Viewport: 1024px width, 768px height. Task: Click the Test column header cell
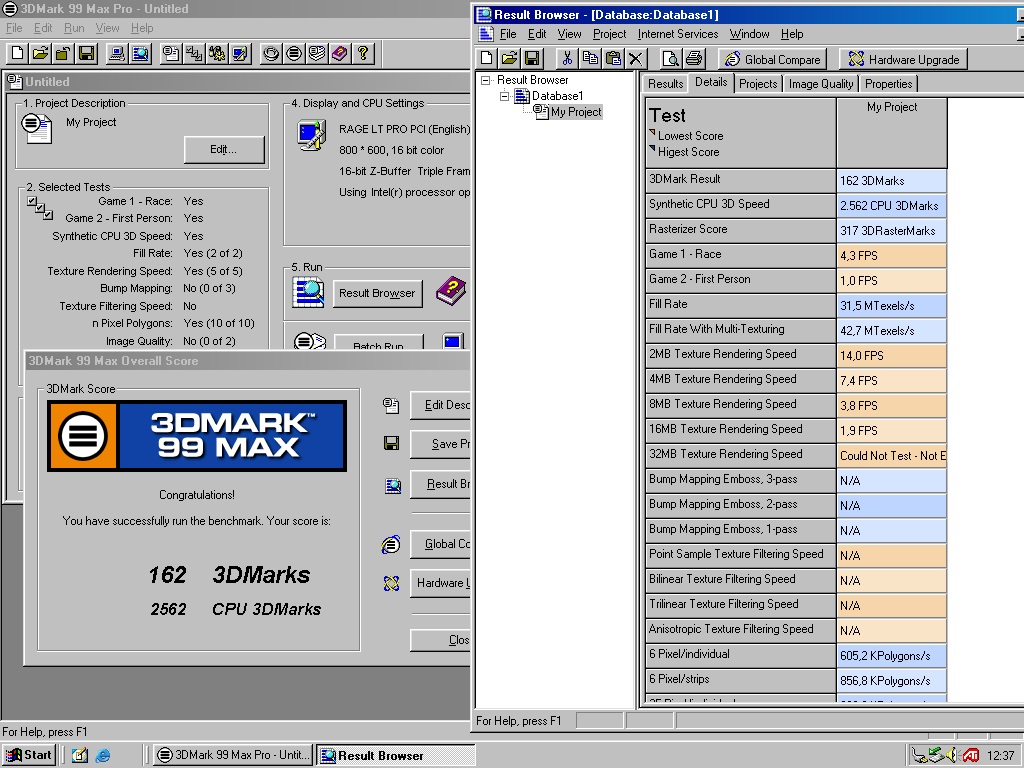click(741, 133)
